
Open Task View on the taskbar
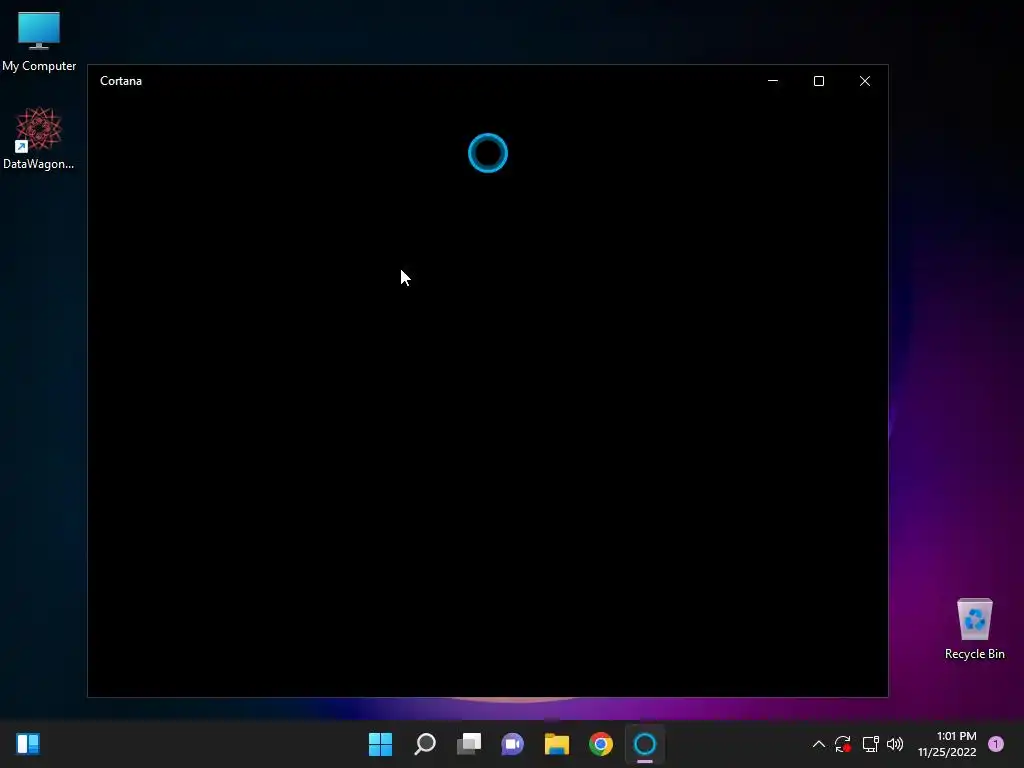coord(469,744)
